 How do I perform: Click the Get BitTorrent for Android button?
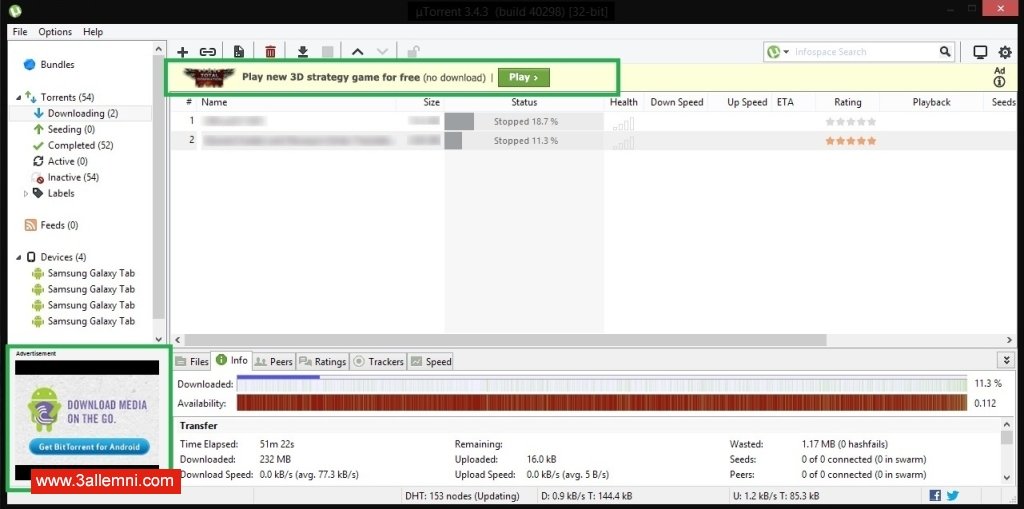pyautogui.click(x=88, y=447)
